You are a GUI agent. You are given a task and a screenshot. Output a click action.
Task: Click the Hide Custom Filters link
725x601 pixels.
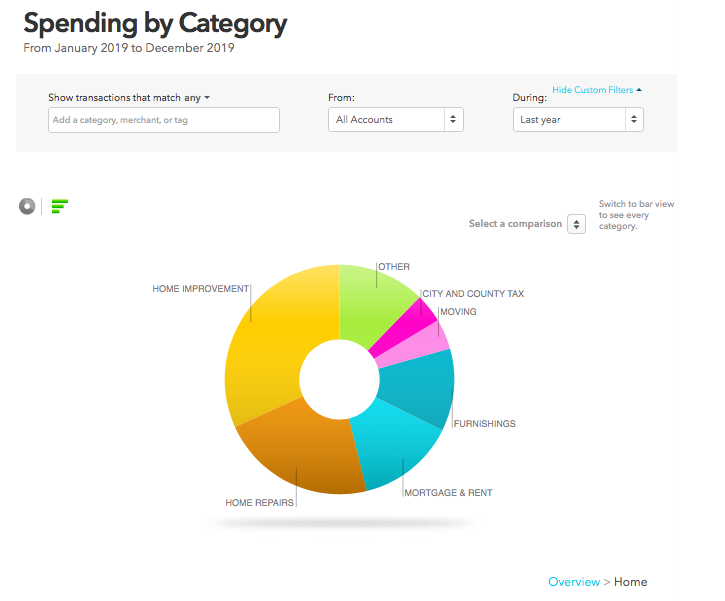[x=592, y=90]
